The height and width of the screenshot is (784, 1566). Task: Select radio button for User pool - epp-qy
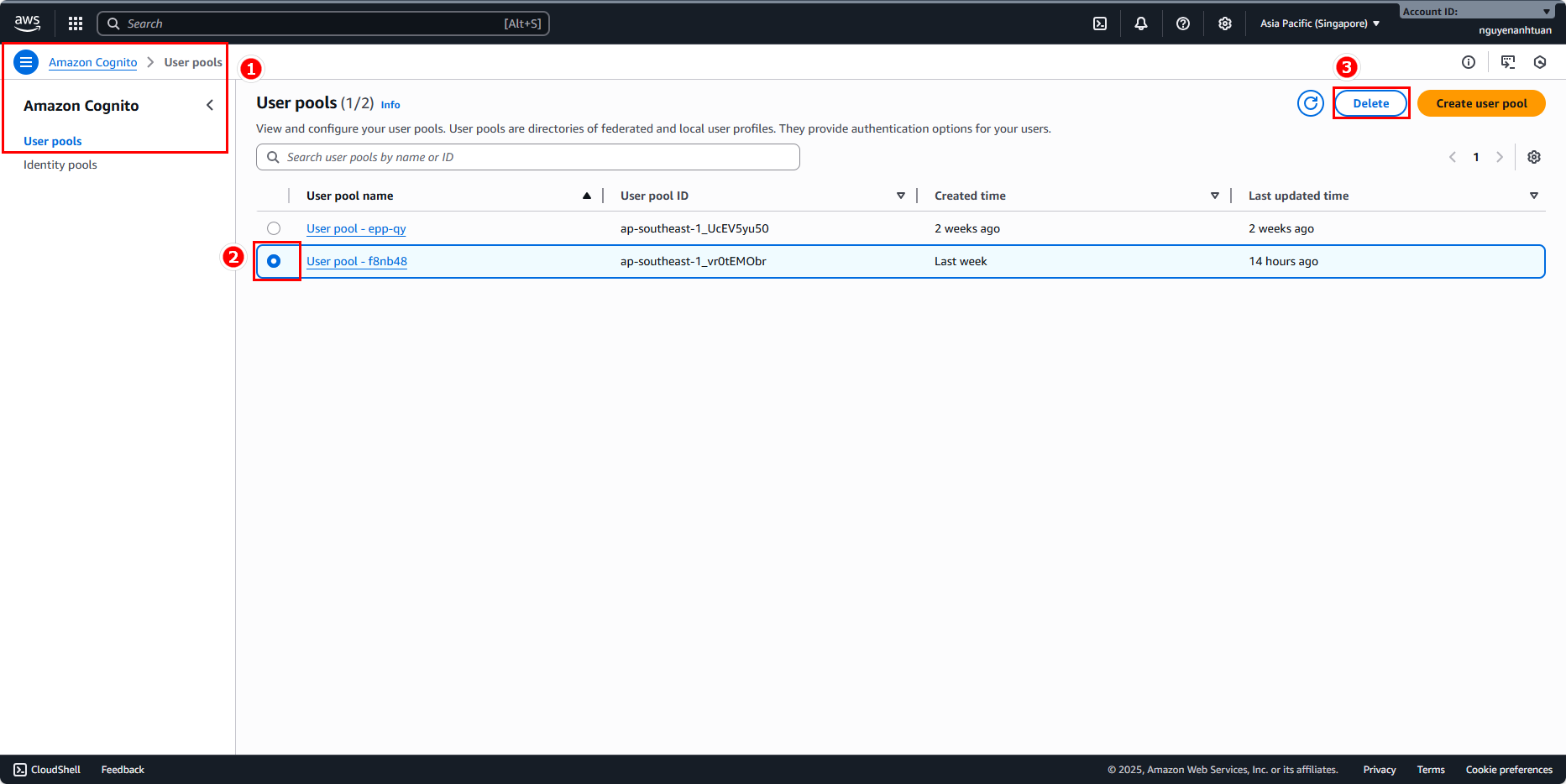pyautogui.click(x=274, y=228)
